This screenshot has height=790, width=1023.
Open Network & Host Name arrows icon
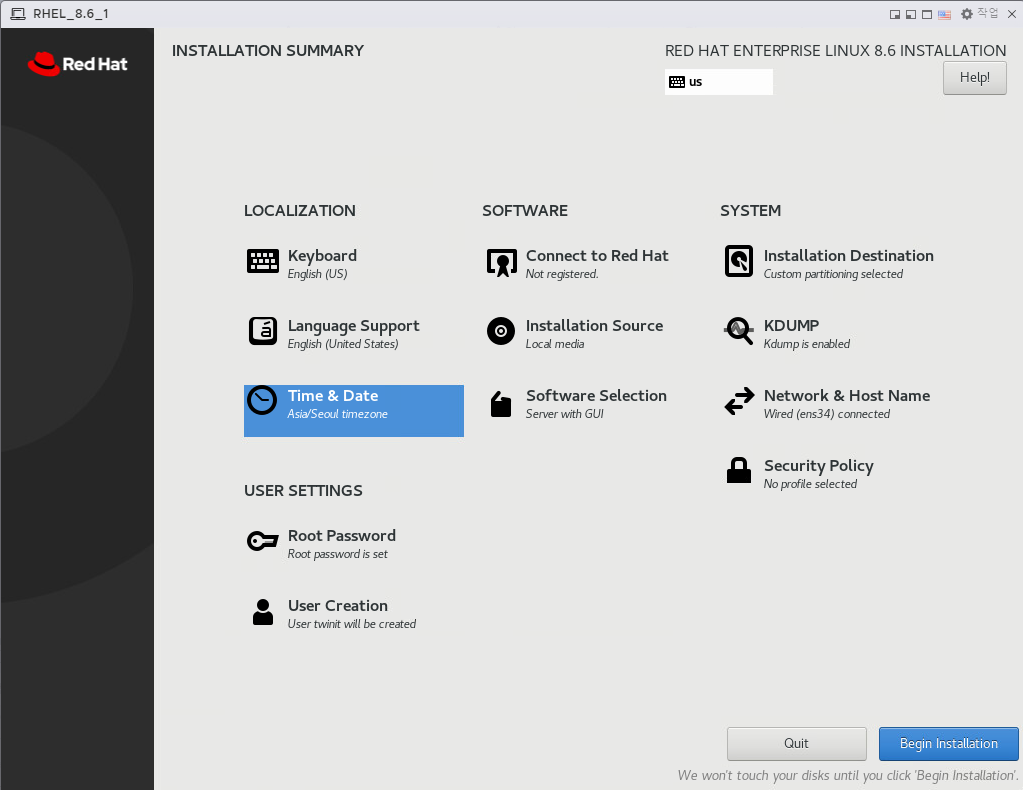coord(739,401)
